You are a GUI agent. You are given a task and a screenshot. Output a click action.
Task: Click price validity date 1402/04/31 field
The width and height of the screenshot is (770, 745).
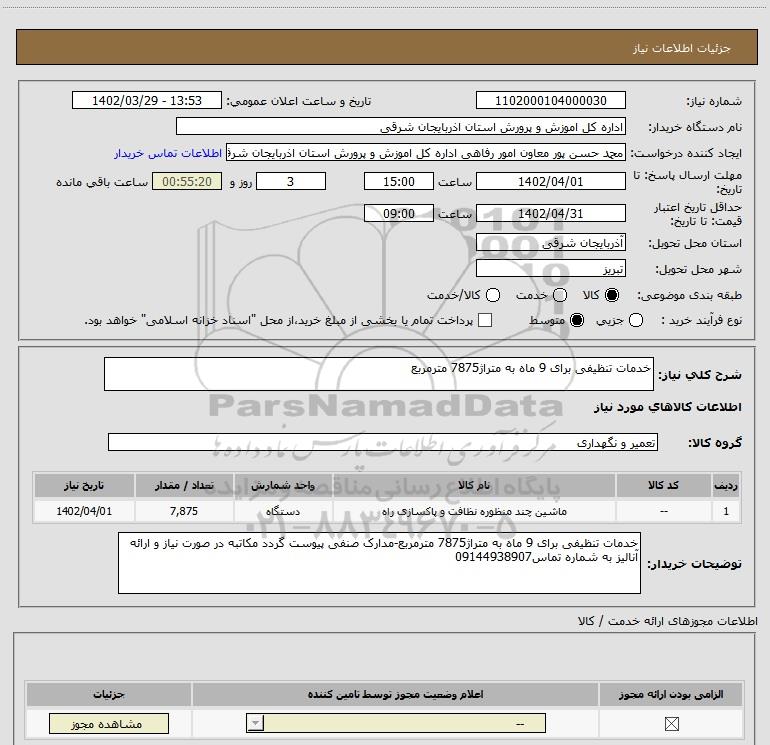coord(550,214)
